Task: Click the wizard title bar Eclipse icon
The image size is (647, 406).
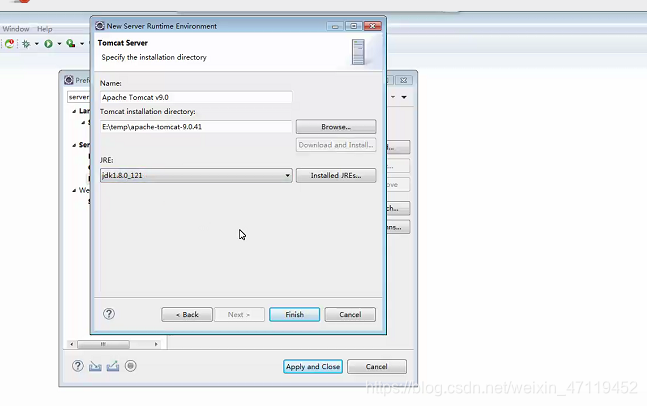Action: click(x=100, y=26)
